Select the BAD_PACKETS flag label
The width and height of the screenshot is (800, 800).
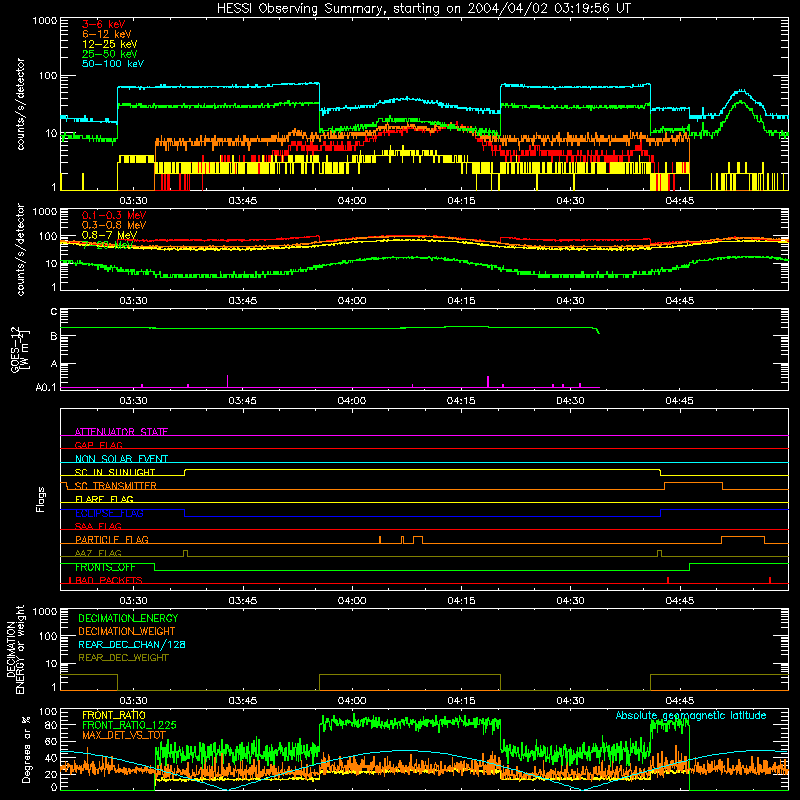tap(108, 580)
